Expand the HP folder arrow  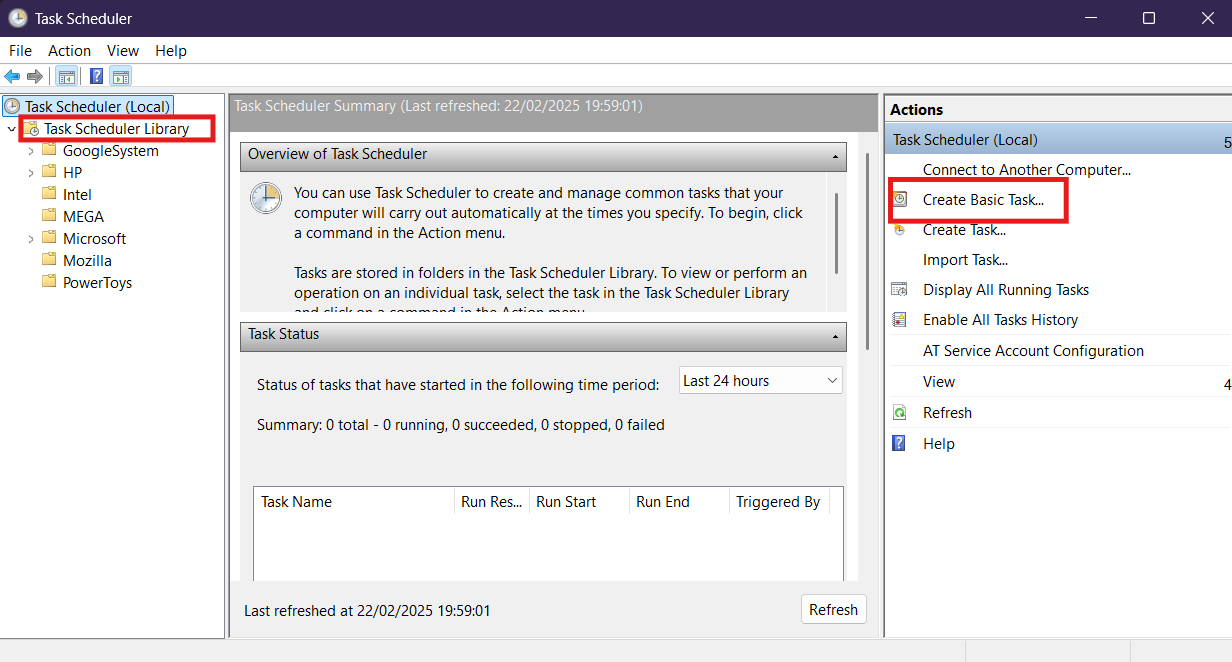(31, 173)
